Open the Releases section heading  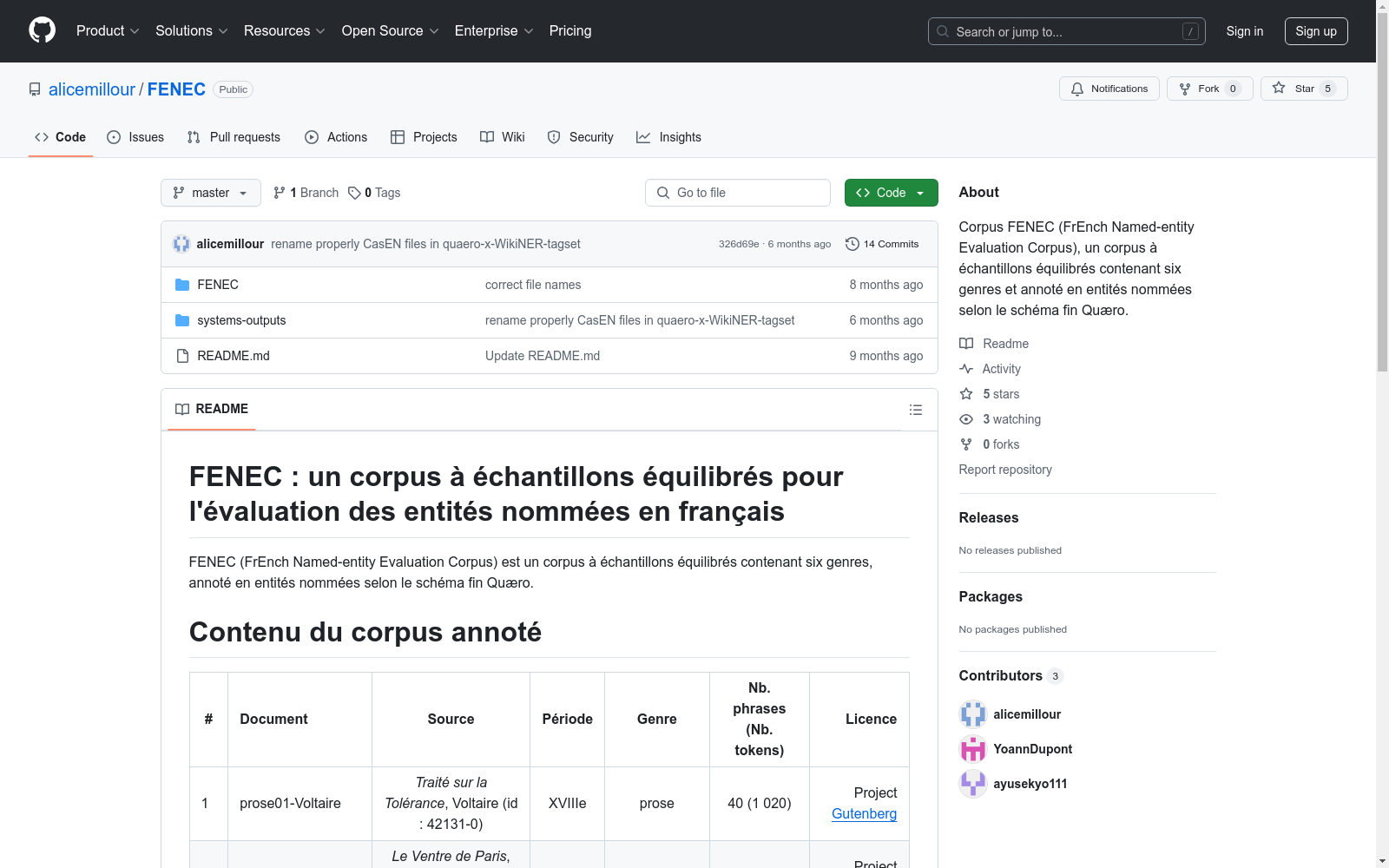click(989, 517)
